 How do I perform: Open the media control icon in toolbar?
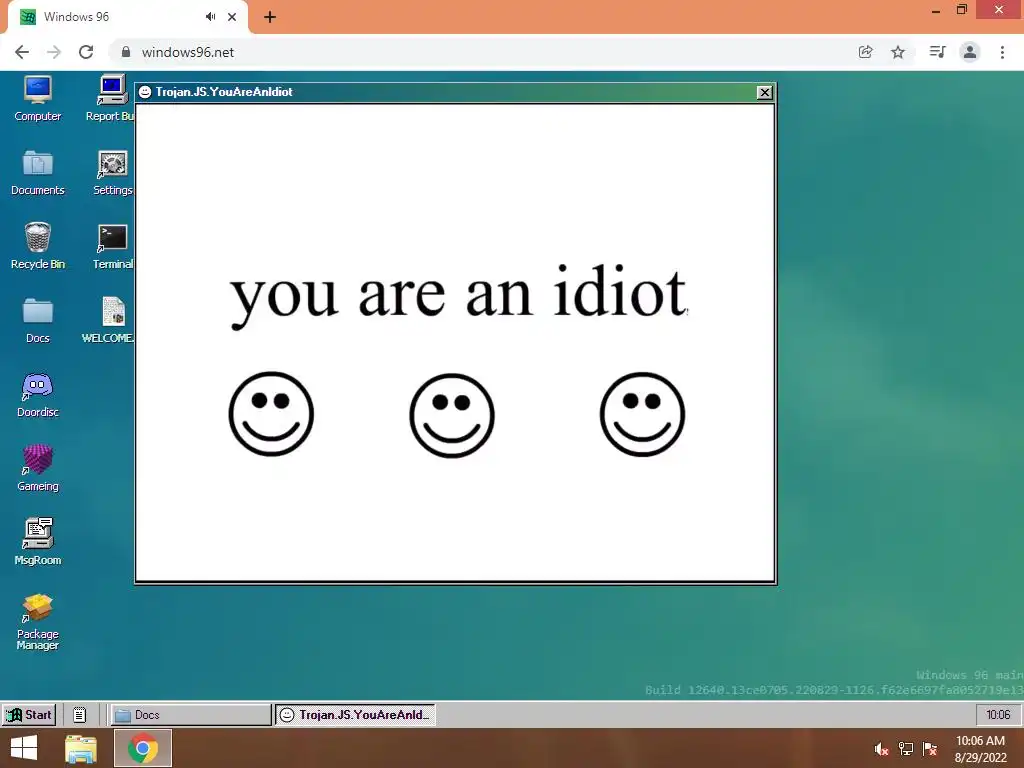coord(937,52)
